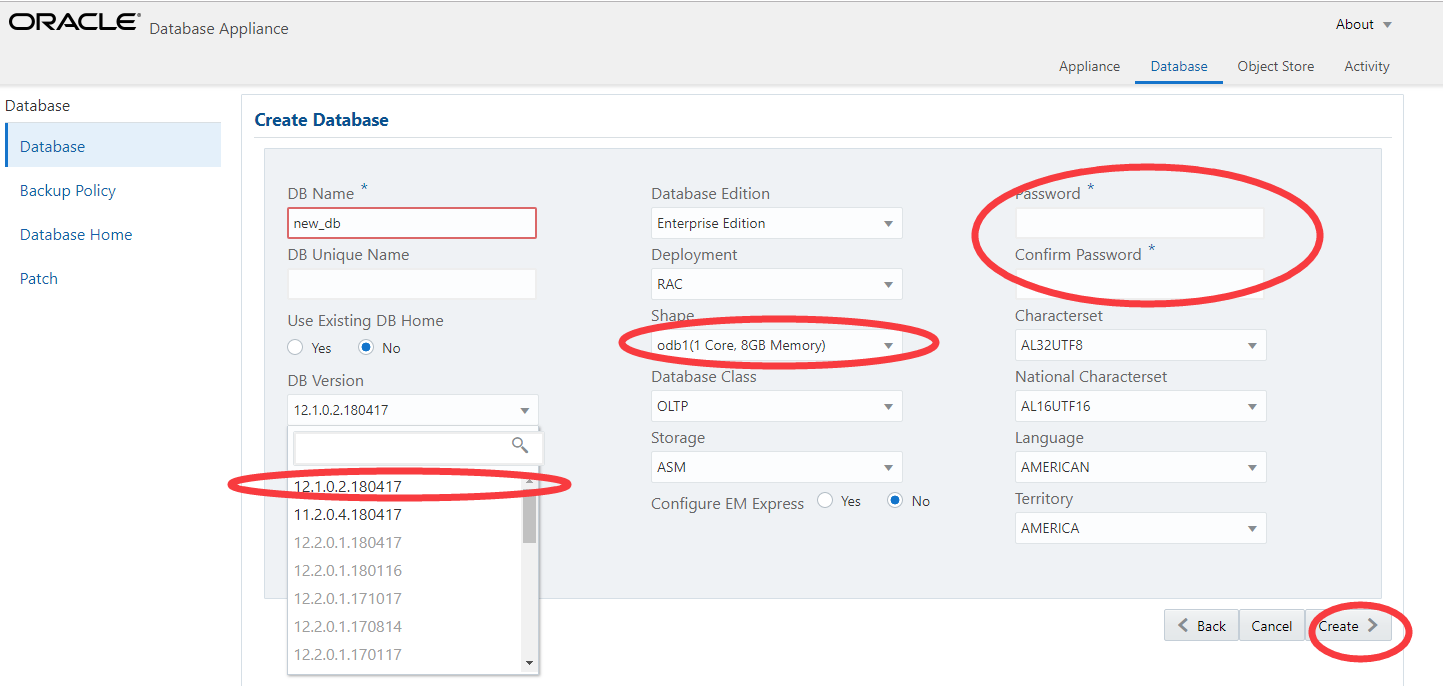Click the magnifier icon in the version search box
Image resolution: width=1443 pixels, height=686 pixels.
pos(519,445)
